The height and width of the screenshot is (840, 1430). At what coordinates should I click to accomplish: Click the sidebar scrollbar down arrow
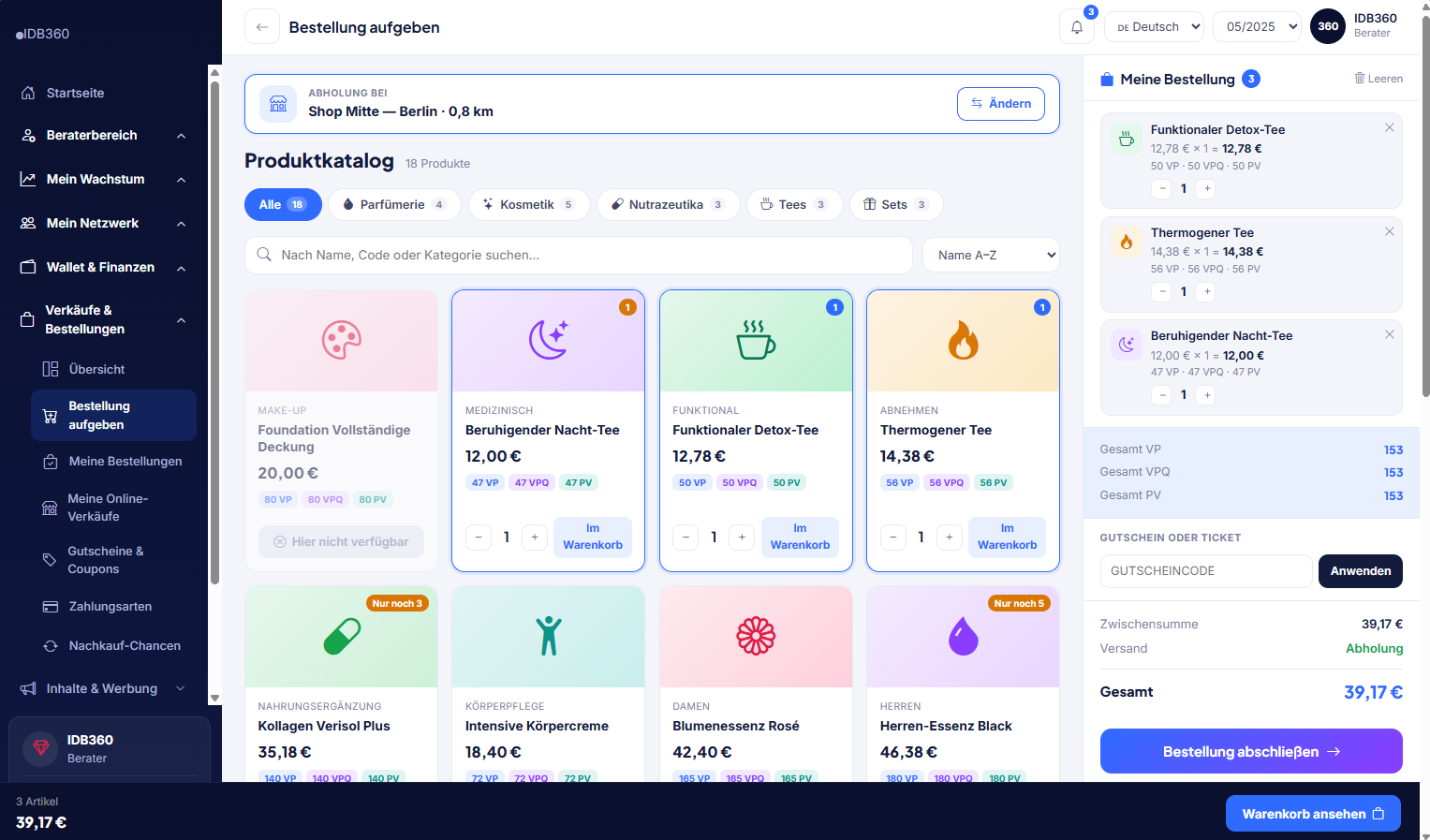pyautogui.click(x=214, y=698)
